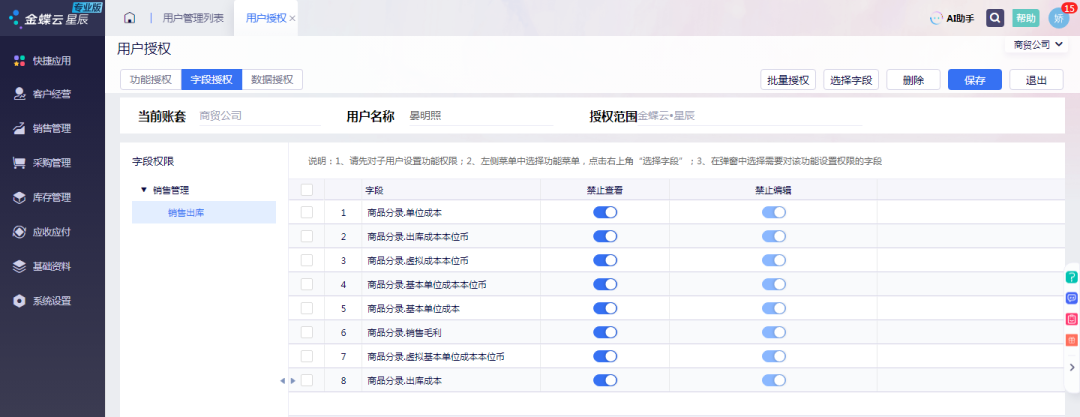Image resolution: width=1080 pixels, height=417 pixels.
Task: Close the 用户授权 tab
Action: (x=293, y=19)
